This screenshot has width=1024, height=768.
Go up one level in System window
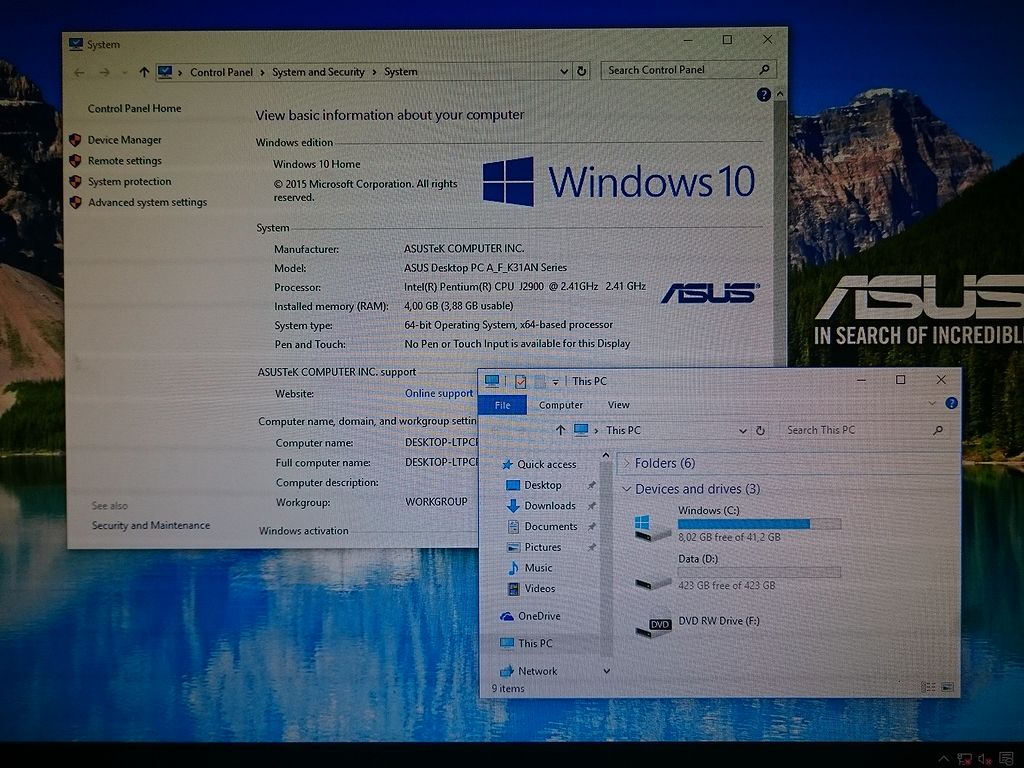(144, 72)
